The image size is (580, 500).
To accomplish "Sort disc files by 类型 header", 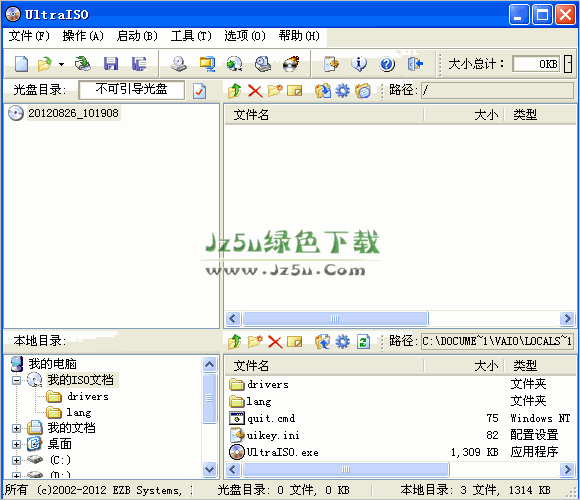I will (x=540, y=115).
